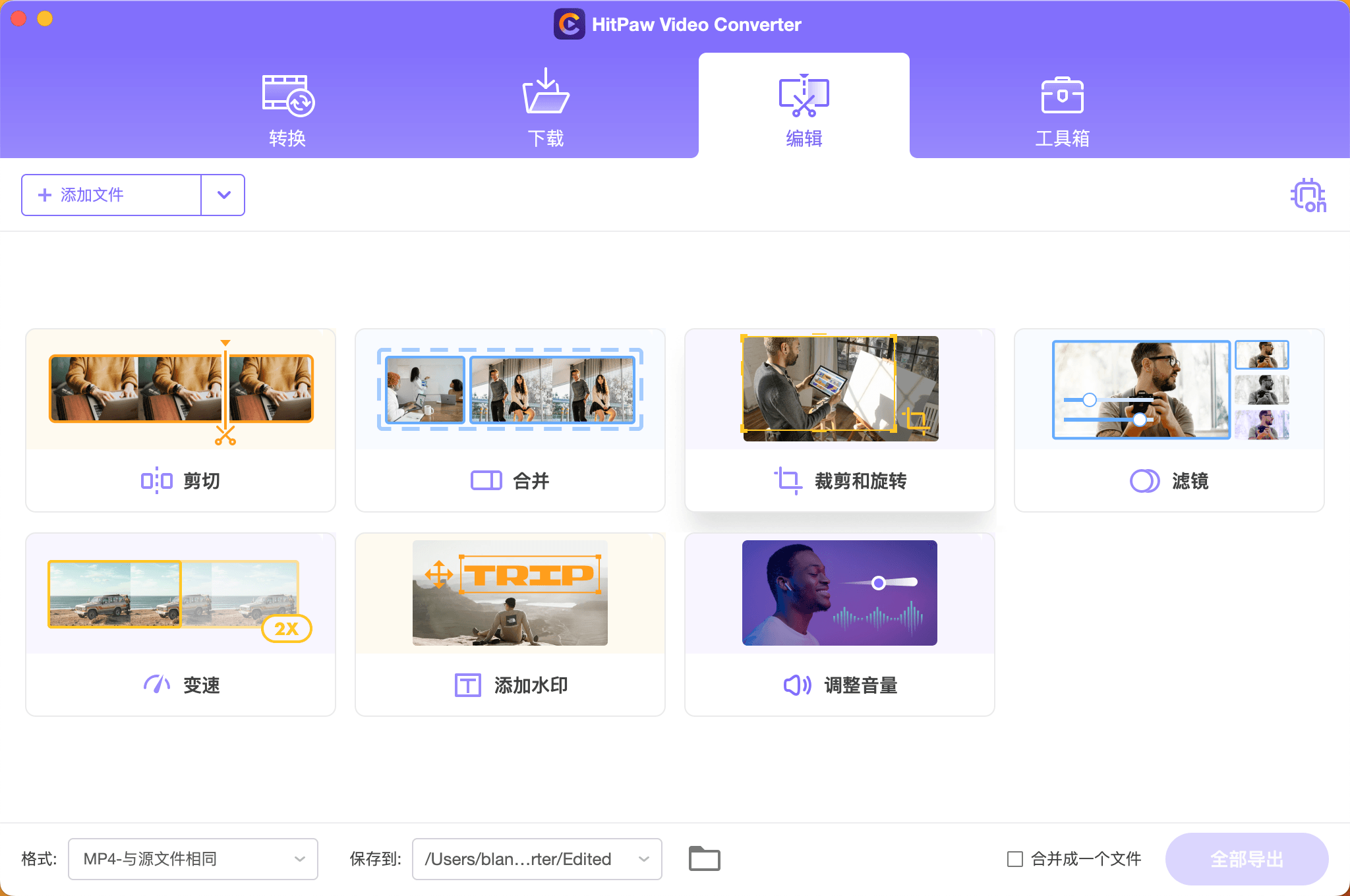Click the 编辑 scissors icon

pyautogui.click(x=804, y=96)
